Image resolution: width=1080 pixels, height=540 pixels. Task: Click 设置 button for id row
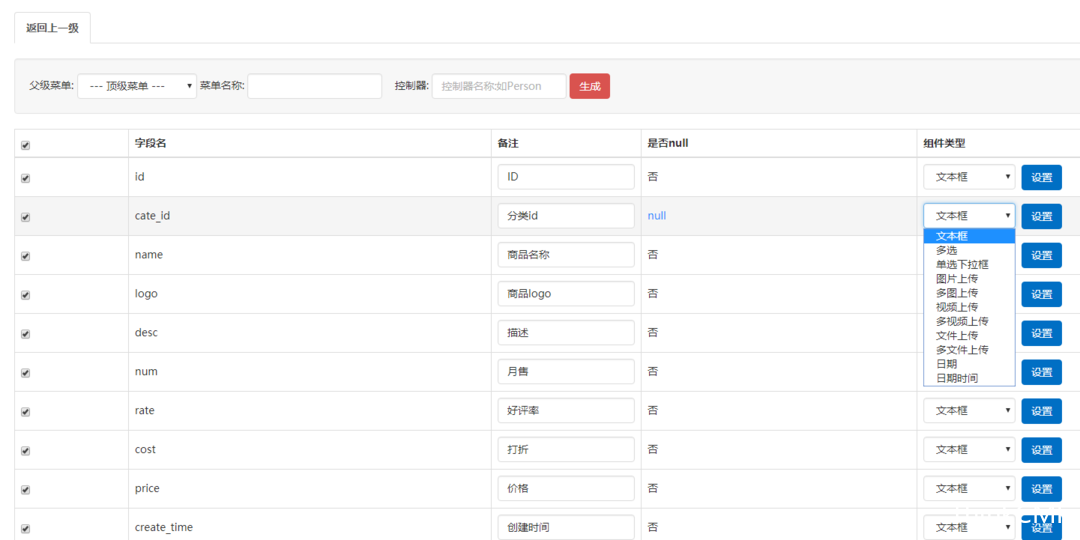pos(1041,177)
